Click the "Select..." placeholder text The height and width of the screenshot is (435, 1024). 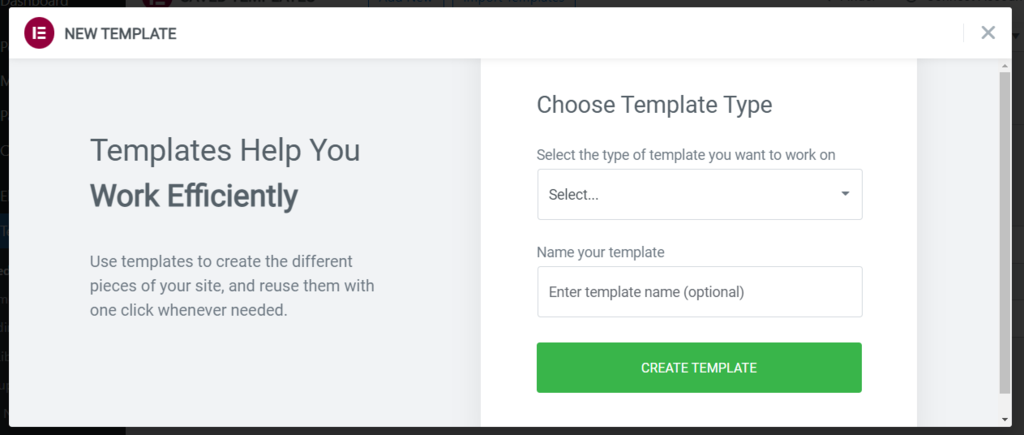[574, 195]
